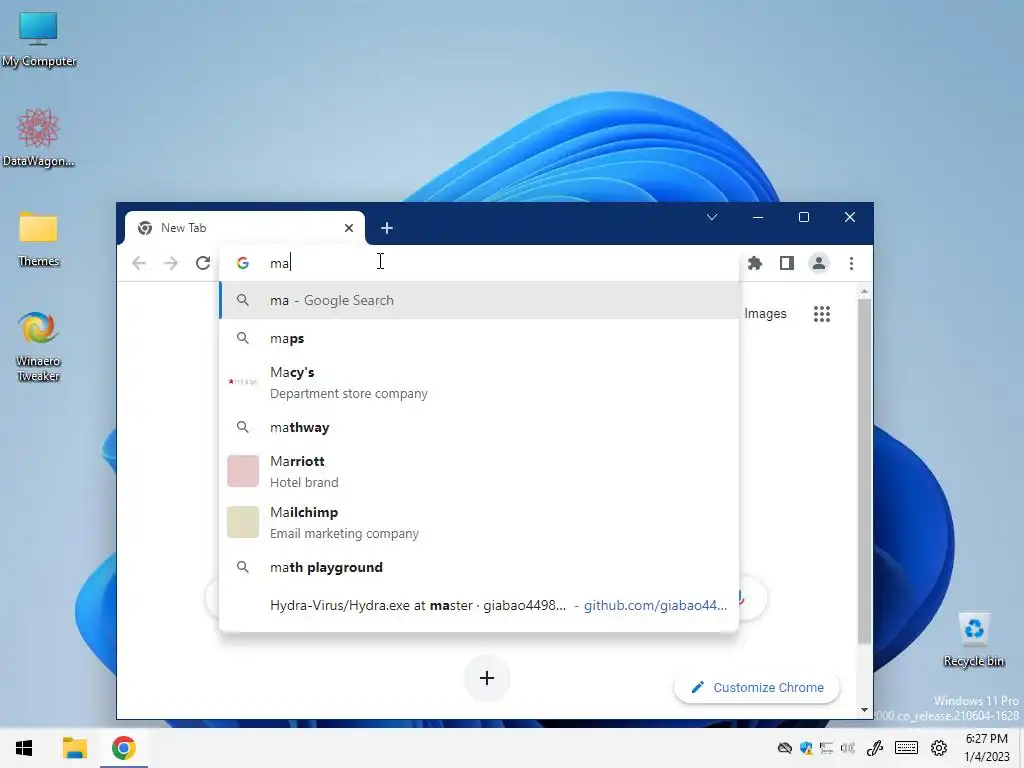The height and width of the screenshot is (768, 1024).
Task: Click the search icon beside 'maps'
Action: (x=242, y=338)
